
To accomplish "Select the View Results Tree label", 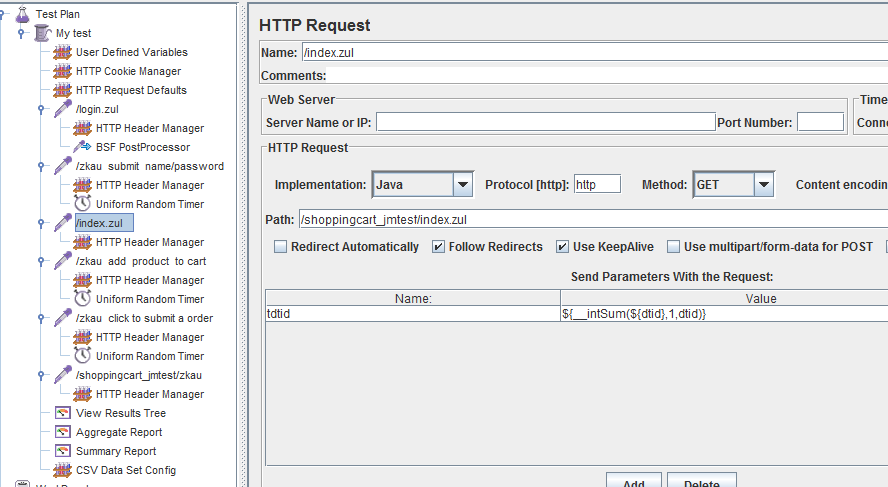I will pyautogui.click(x=121, y=413).
